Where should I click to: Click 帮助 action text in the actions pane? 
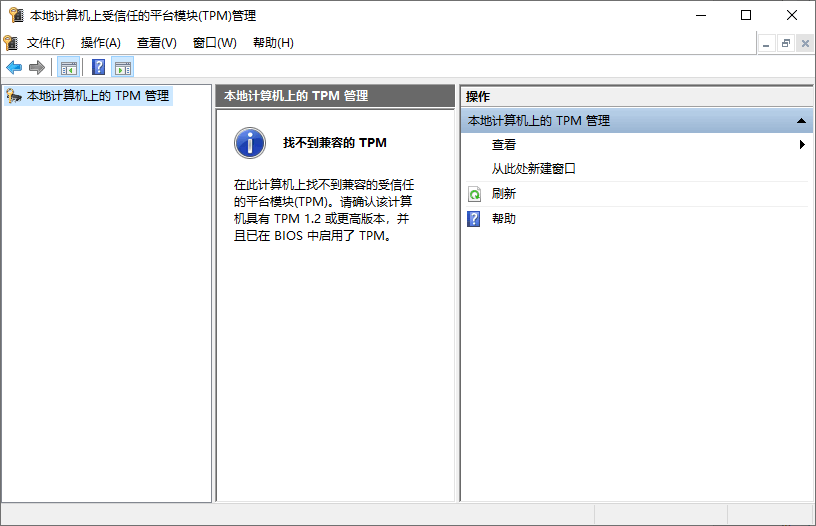[x=504, y=219]
